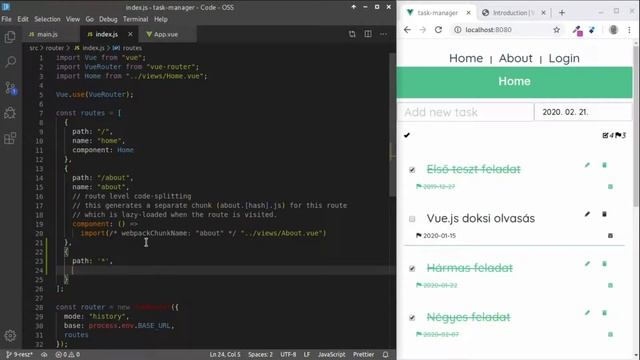Open a new browser tab

tap(562, 13)
